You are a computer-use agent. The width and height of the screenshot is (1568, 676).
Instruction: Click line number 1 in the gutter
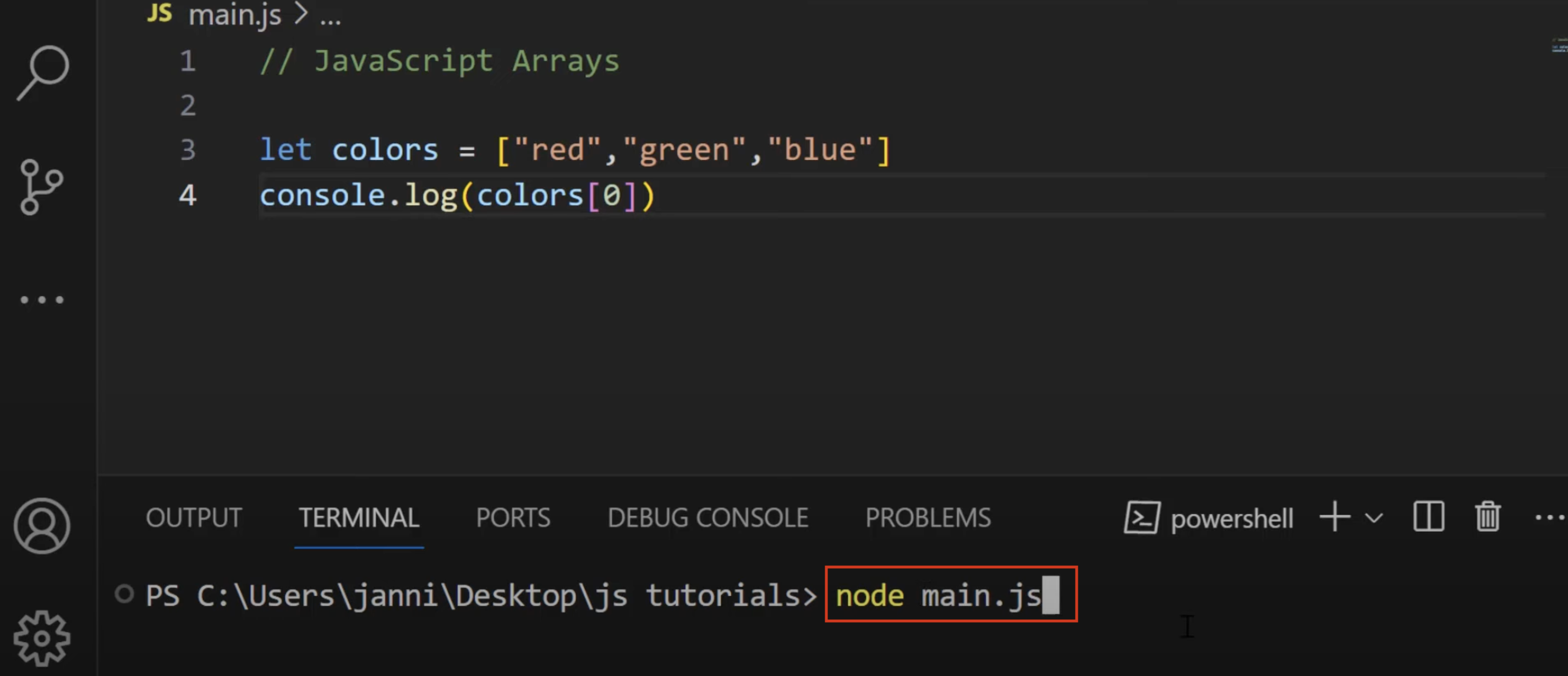coord(188,61)
